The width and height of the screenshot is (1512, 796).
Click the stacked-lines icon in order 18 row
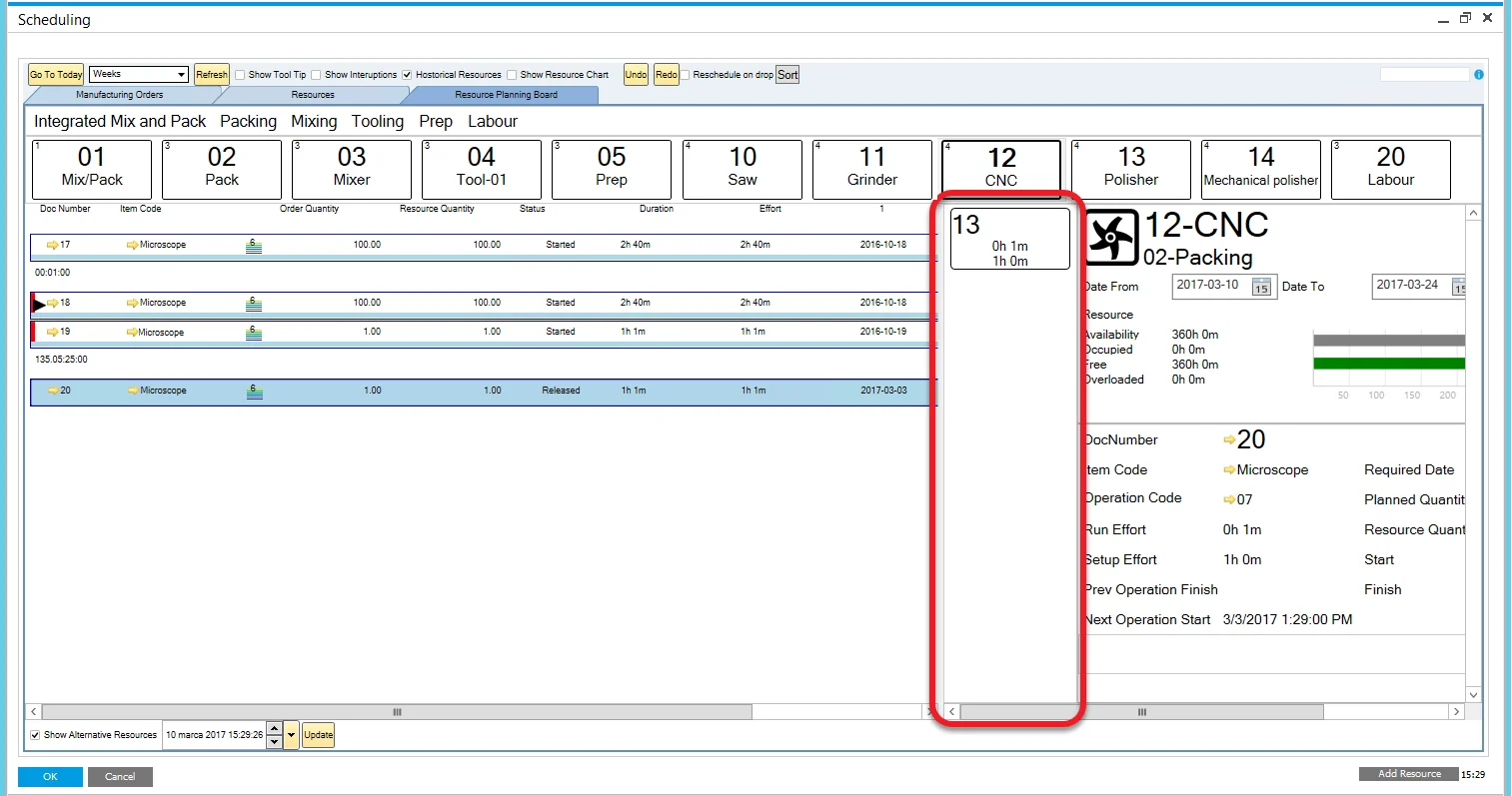[x=254, y=303]
